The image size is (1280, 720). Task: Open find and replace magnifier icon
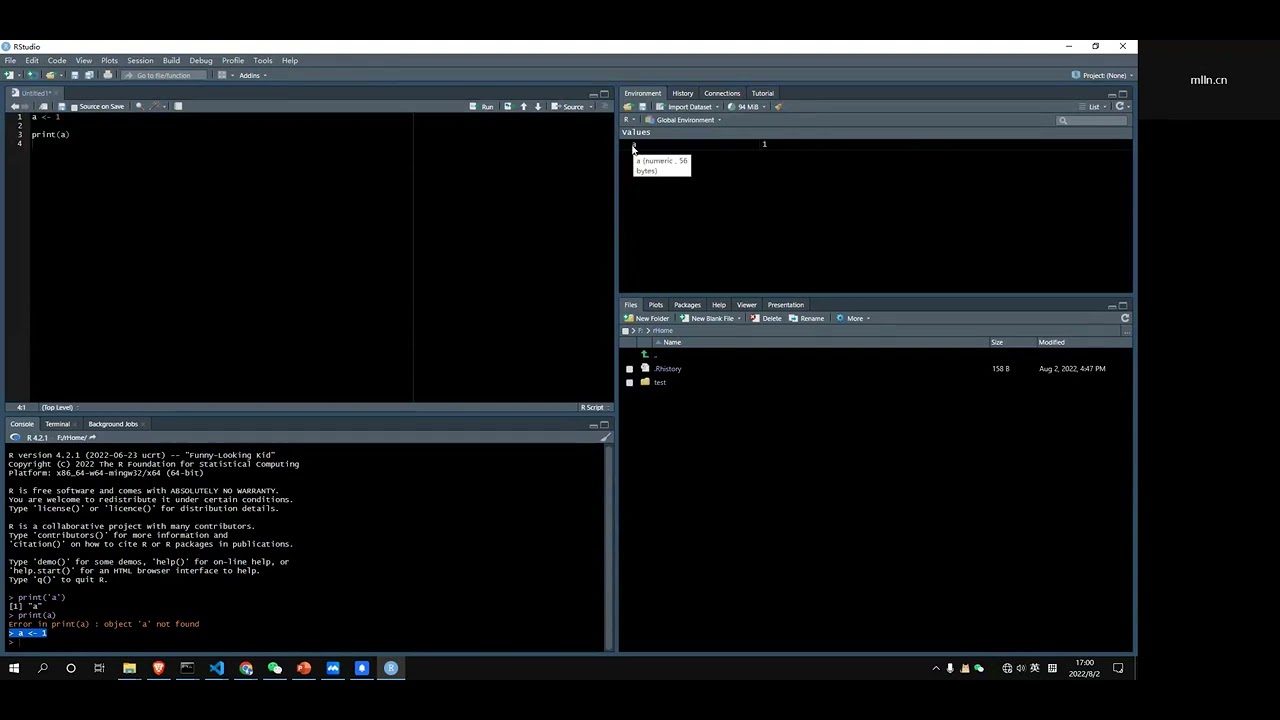139,106
